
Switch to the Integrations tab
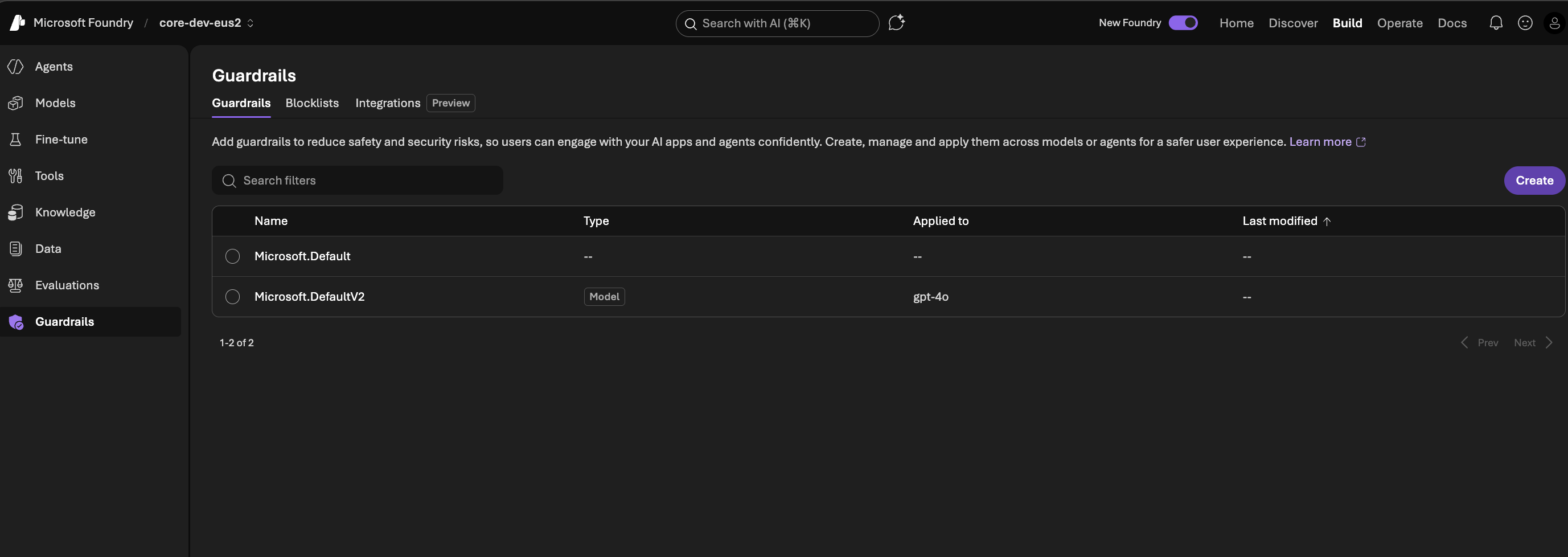pyautogui.click(x=388, y=103)
